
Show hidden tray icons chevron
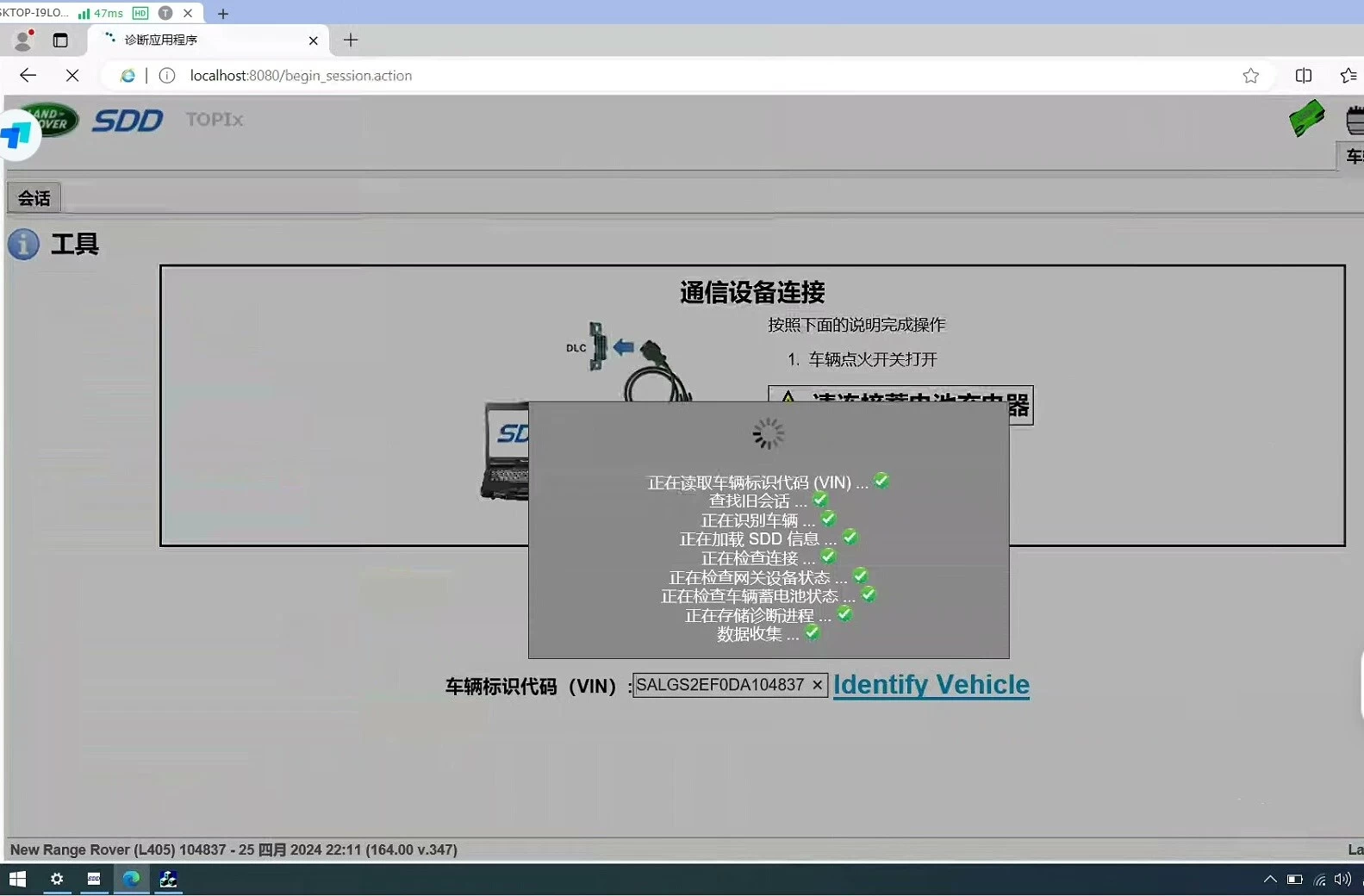(x=1270, y=880)
